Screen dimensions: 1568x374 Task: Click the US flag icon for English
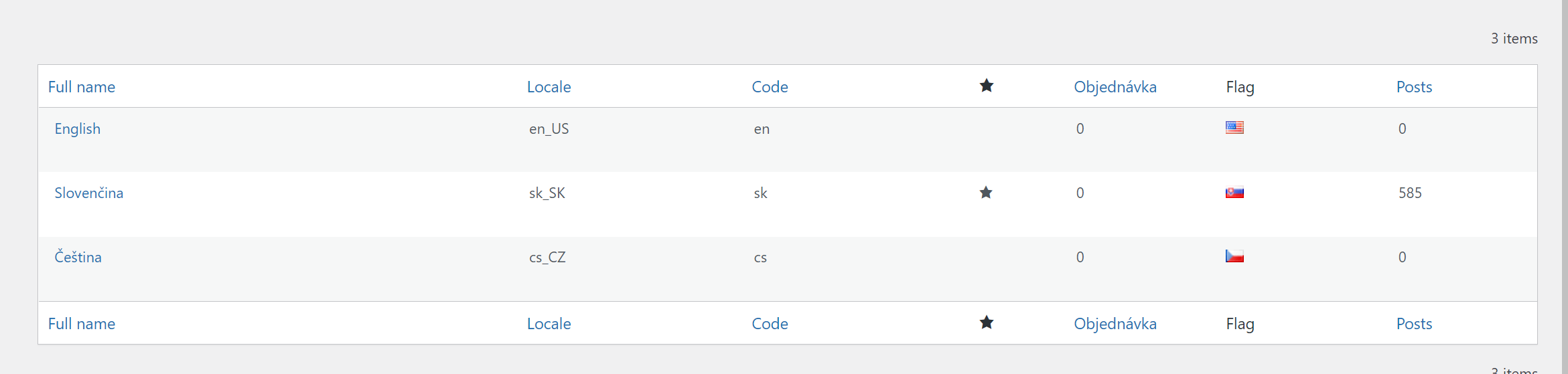pyautogui.click(x=1234, y=127)
